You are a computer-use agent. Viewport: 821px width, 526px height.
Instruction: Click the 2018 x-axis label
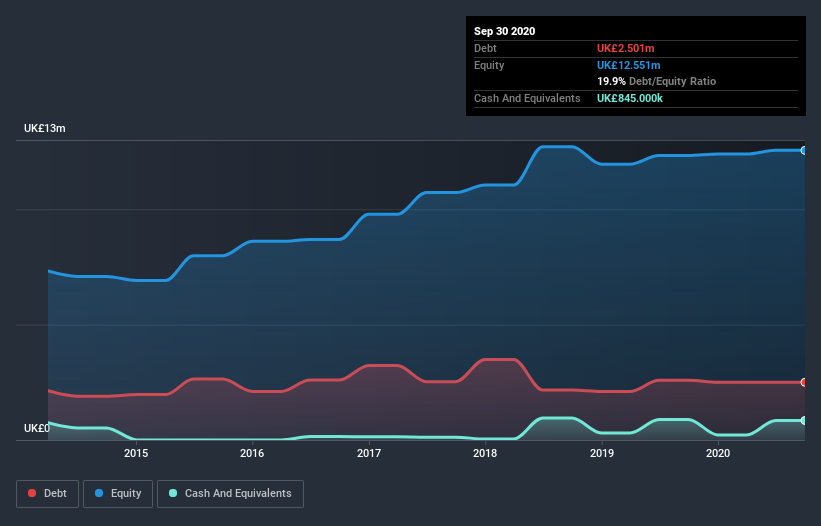coord(485,453)
